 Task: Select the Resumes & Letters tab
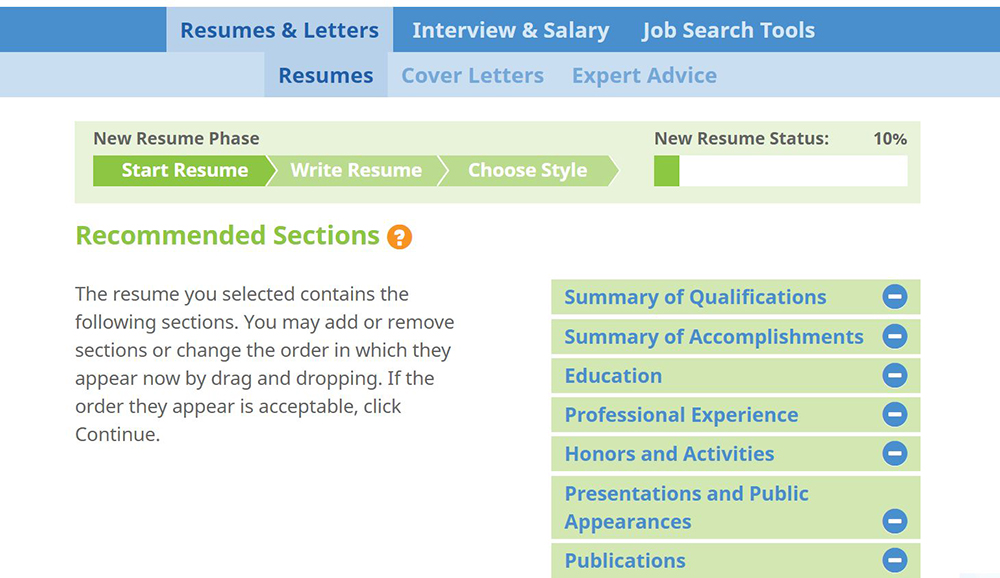279,30
